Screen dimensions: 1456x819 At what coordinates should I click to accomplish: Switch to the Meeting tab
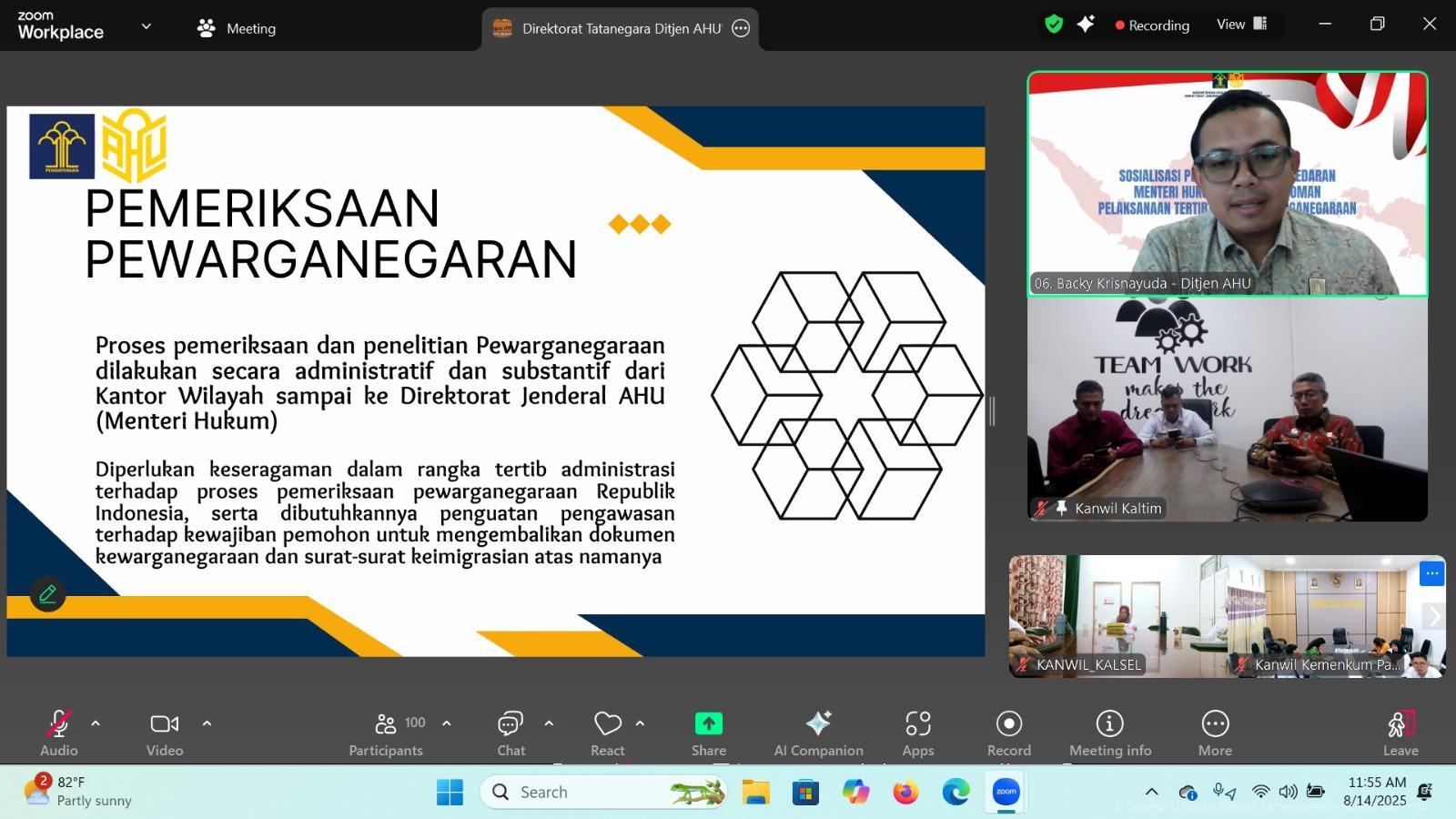point(237,28)
